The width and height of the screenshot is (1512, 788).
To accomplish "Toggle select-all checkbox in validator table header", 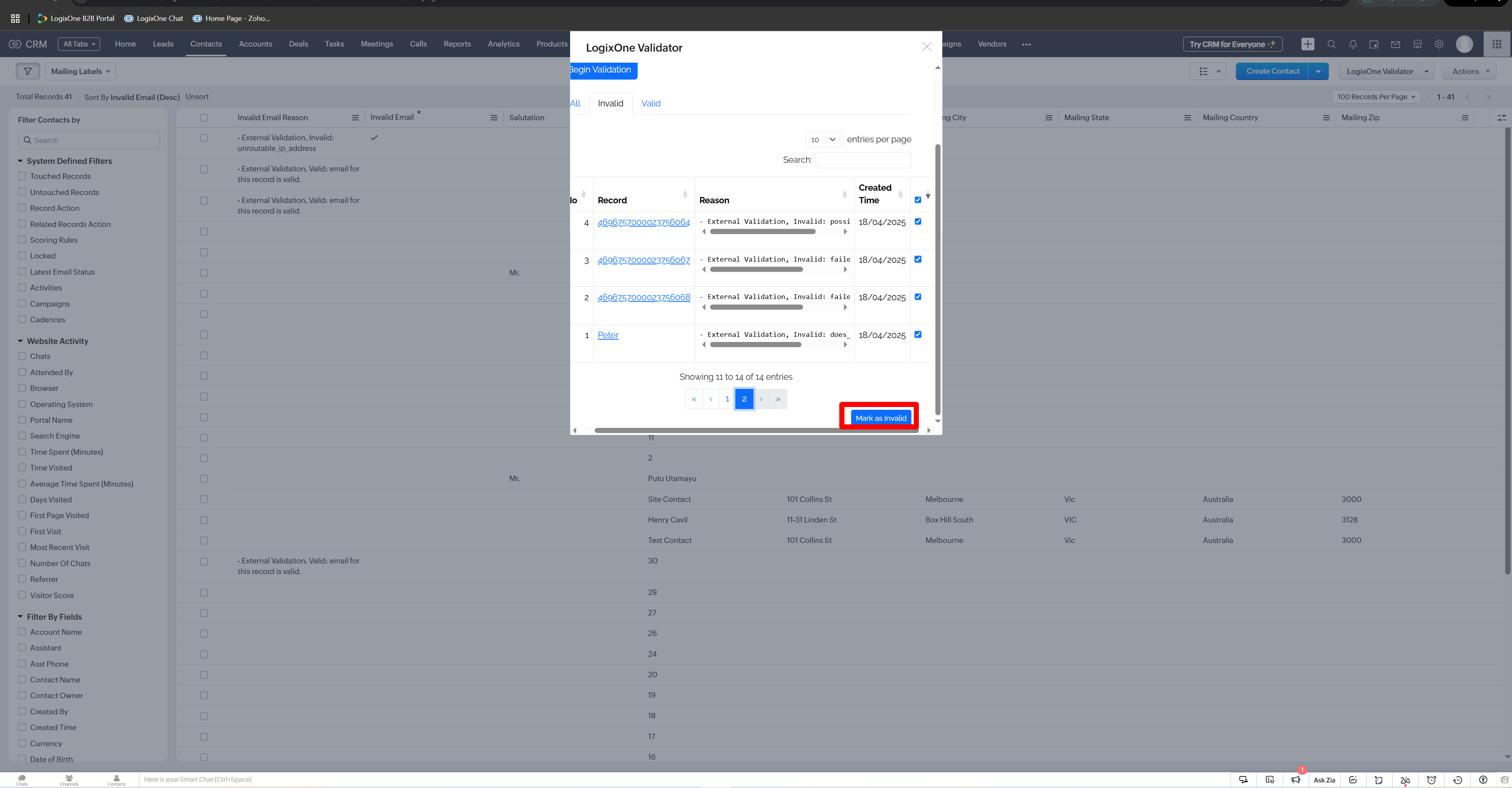I will [x=917, y=200].
